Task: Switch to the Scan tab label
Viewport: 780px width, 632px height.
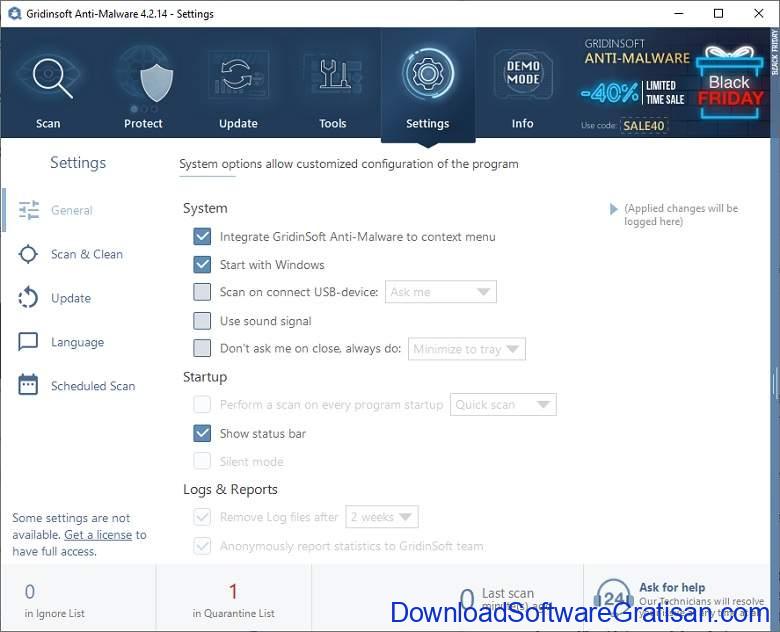Action: pos(48,123)
